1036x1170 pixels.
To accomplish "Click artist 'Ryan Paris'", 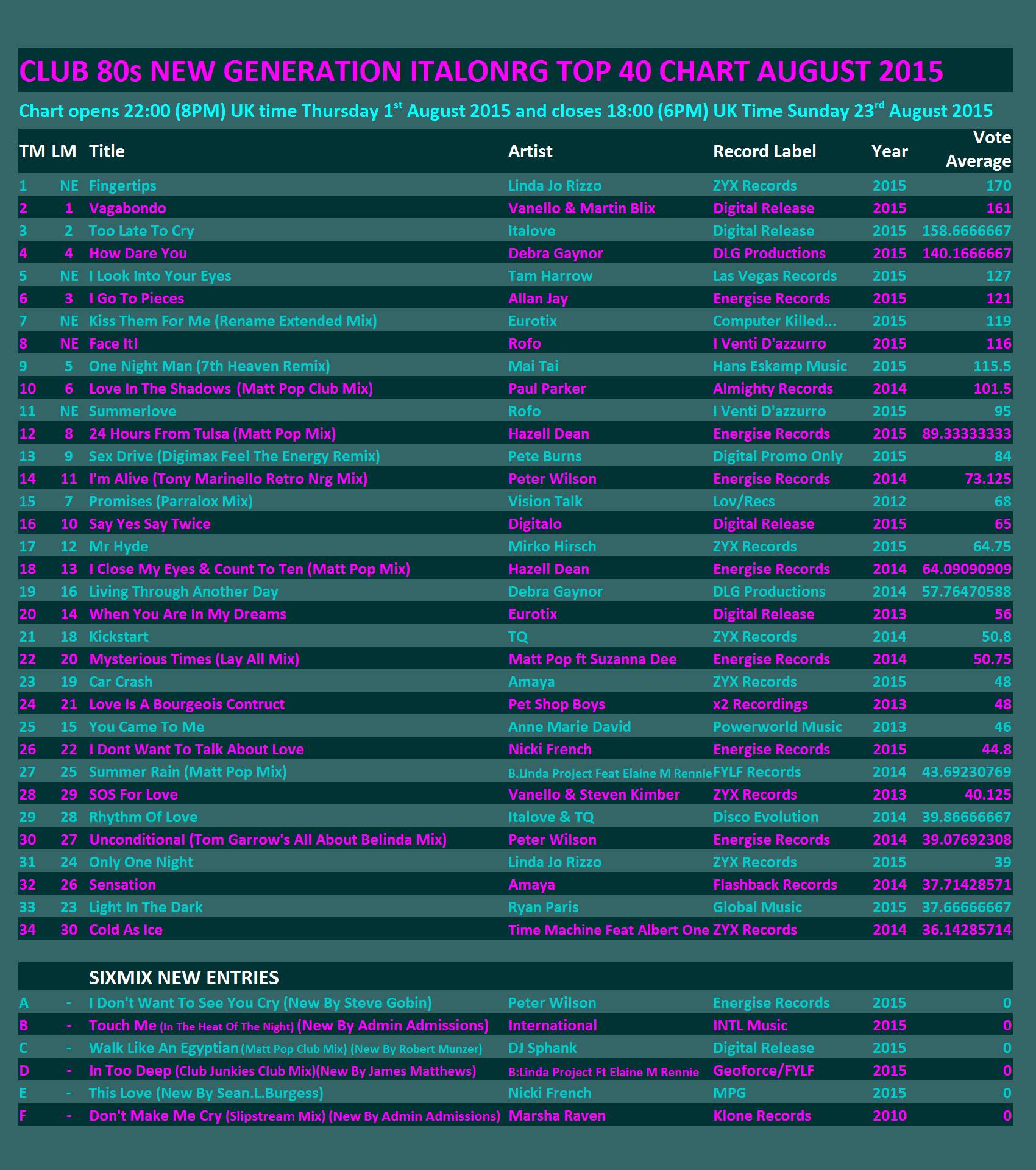I will coord(543,907).
